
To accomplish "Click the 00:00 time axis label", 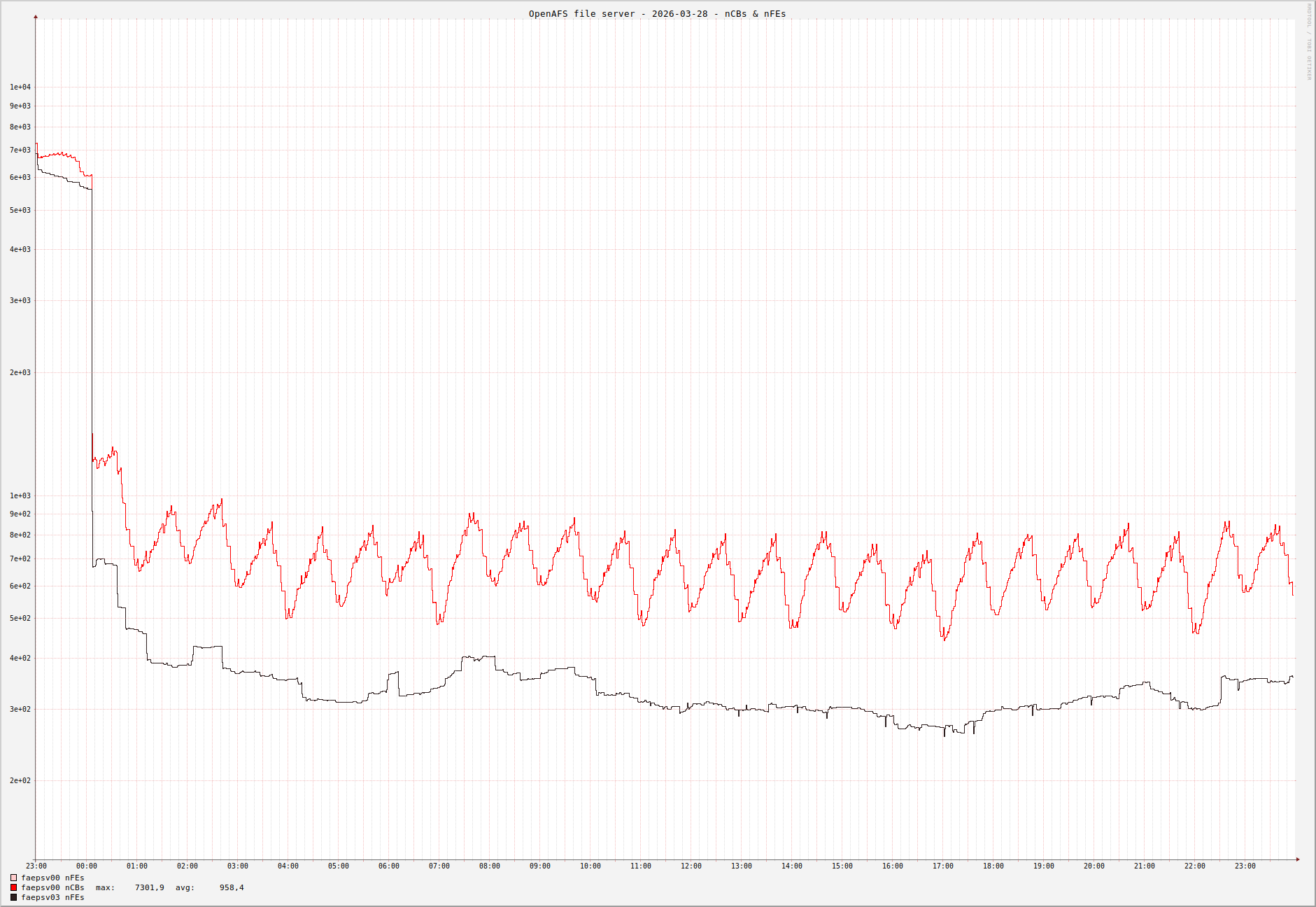I will (x=86, y=866).
